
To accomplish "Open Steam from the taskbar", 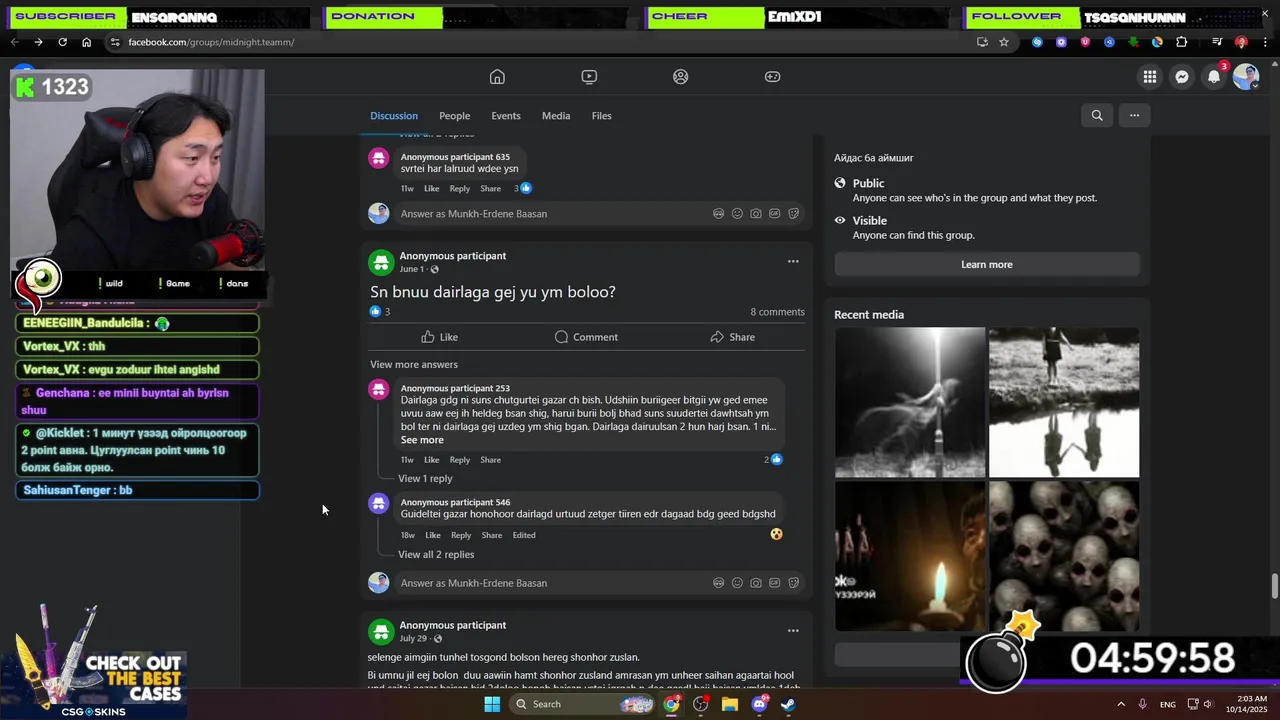I will click(788, 704).
